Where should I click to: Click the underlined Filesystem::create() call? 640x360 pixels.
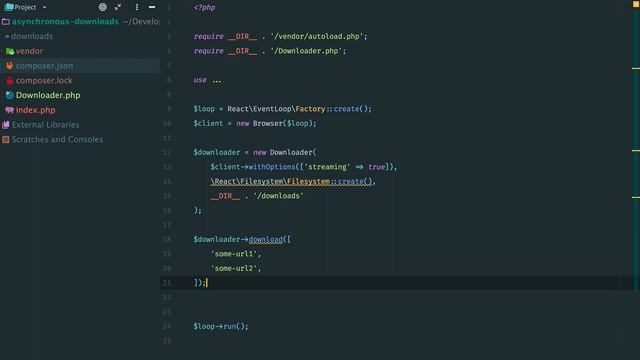point(330,181)
